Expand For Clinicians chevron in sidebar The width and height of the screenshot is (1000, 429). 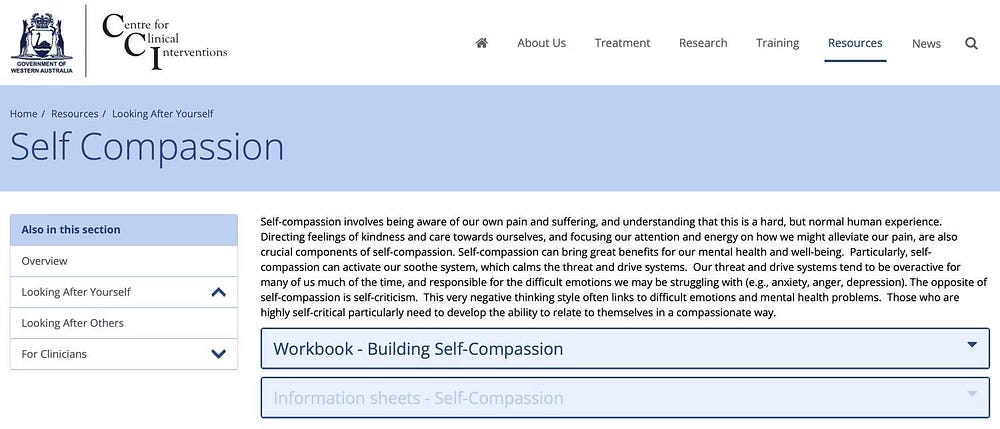click(x=219, y=354)
